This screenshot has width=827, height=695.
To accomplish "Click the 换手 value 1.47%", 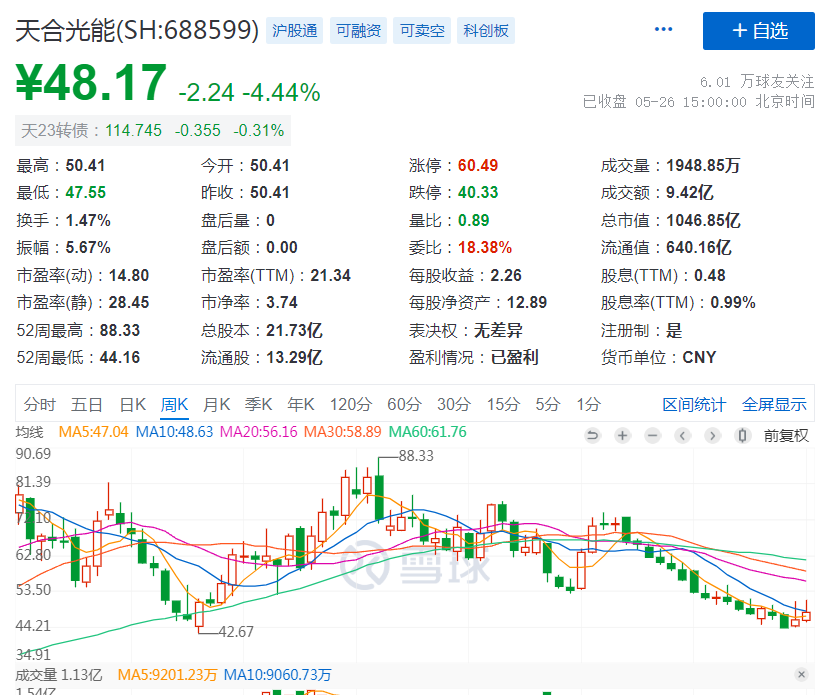I will coord(88,220).
